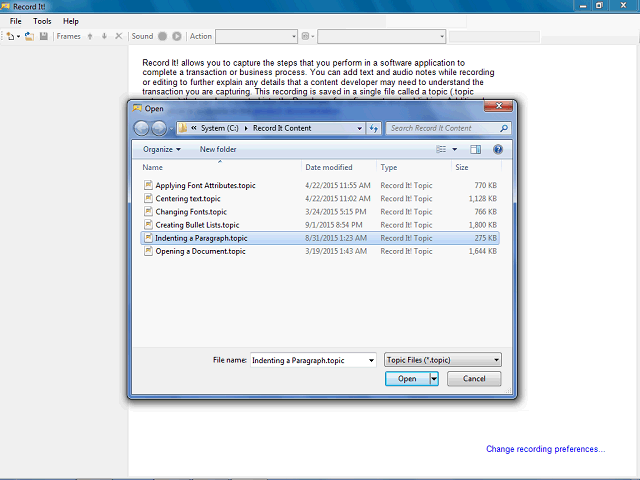Open the Help menu
Screen dimensions: 640x480
point(71,21)
